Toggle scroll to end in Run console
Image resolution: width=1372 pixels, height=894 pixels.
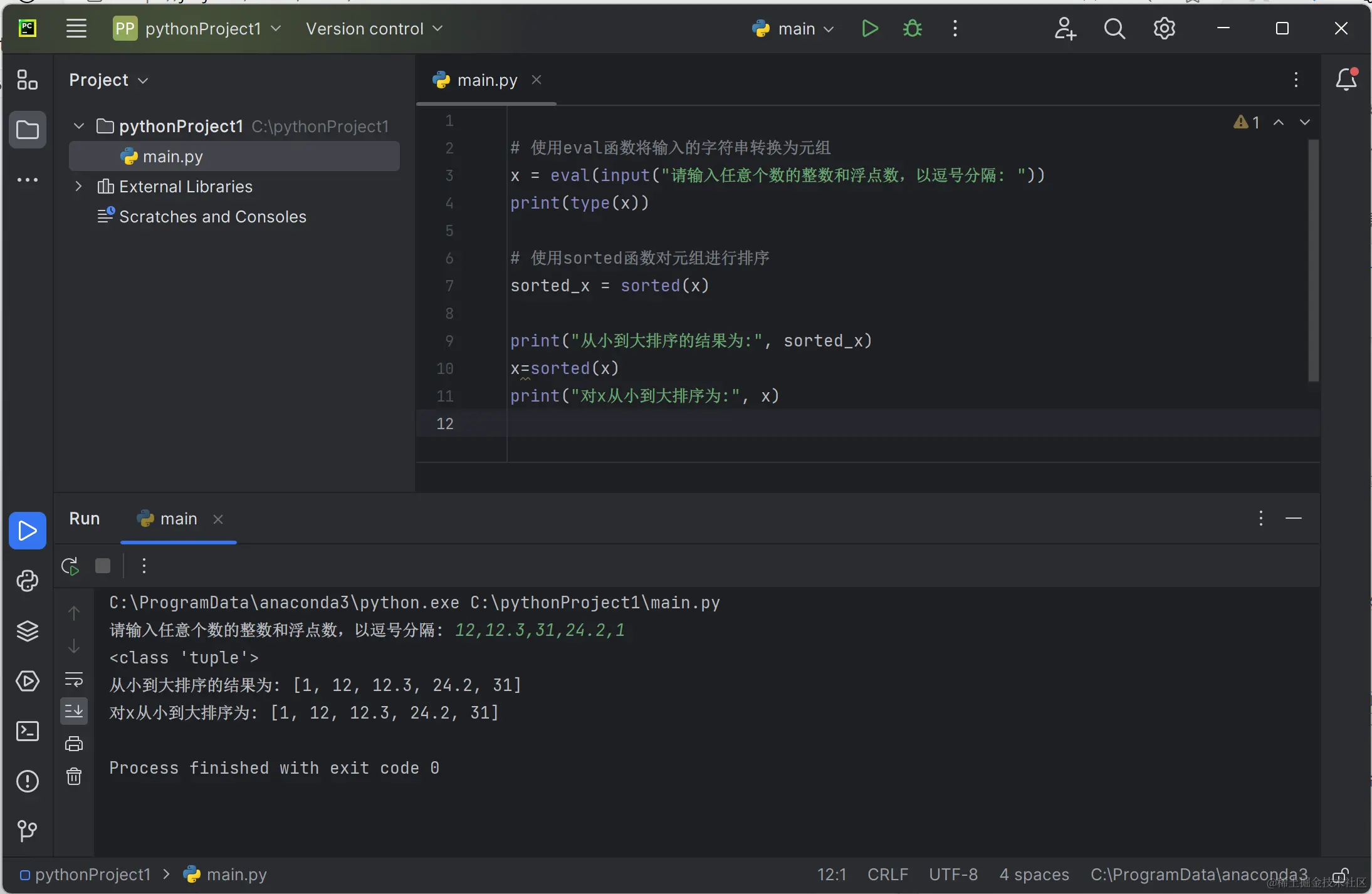coord(74,711)
